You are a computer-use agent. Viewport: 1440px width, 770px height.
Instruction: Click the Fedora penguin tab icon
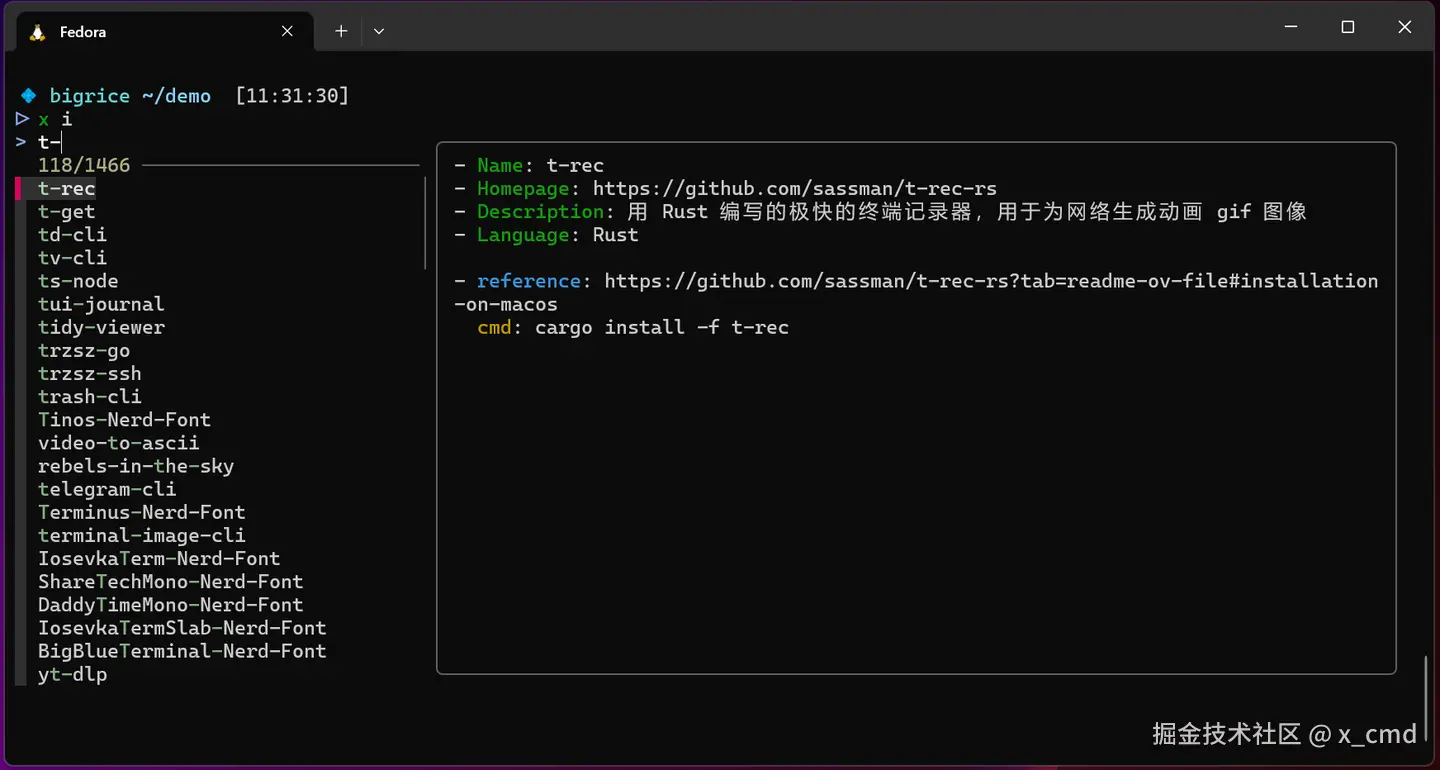(x=38, y=32)
